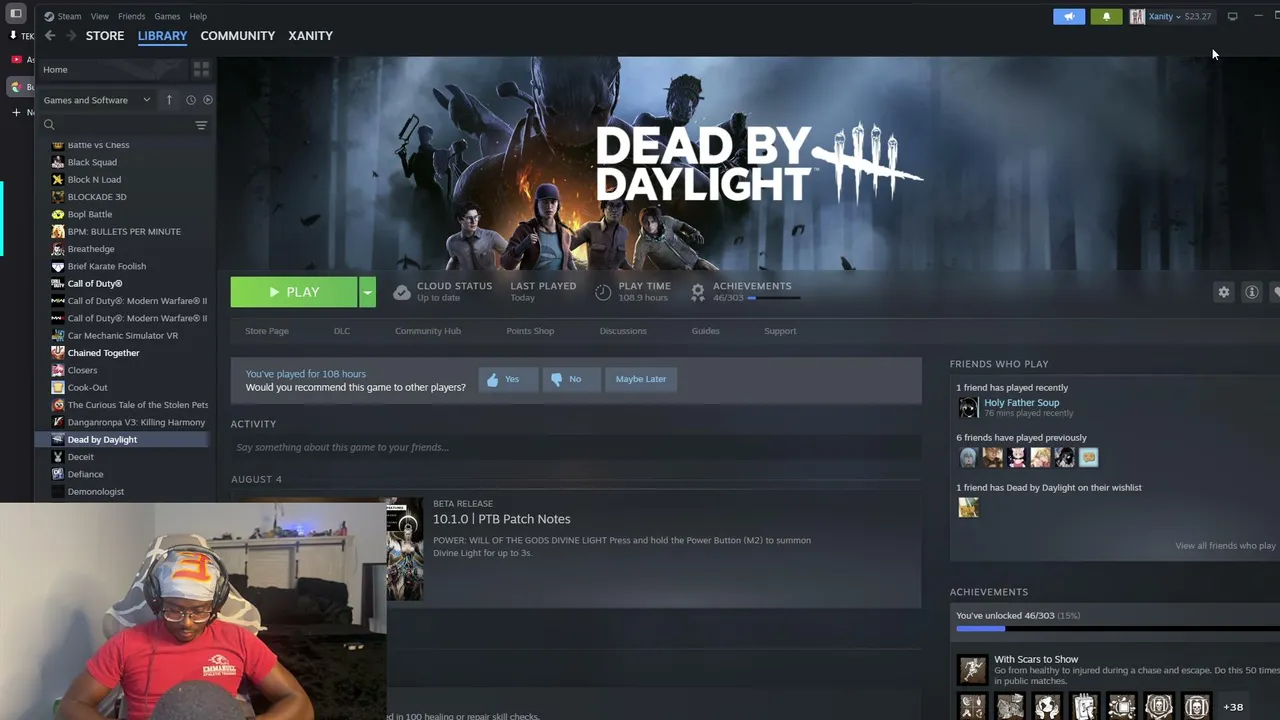Open the Help menu
1280x720 pixels.
coord(198,16)
